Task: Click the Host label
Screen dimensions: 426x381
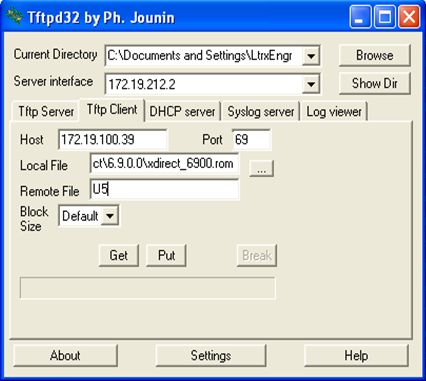Action: [x=32, y=139]
